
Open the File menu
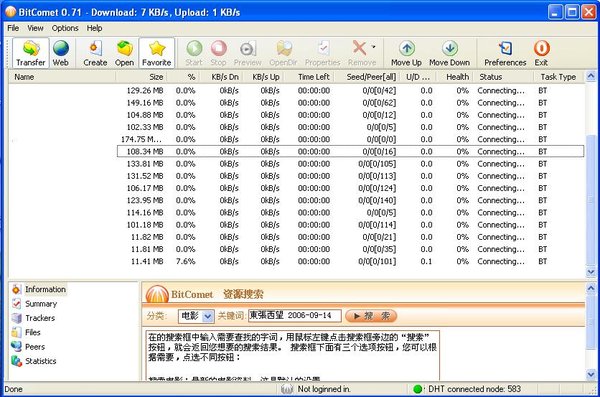pyautogui.click(x=13, y=28)
